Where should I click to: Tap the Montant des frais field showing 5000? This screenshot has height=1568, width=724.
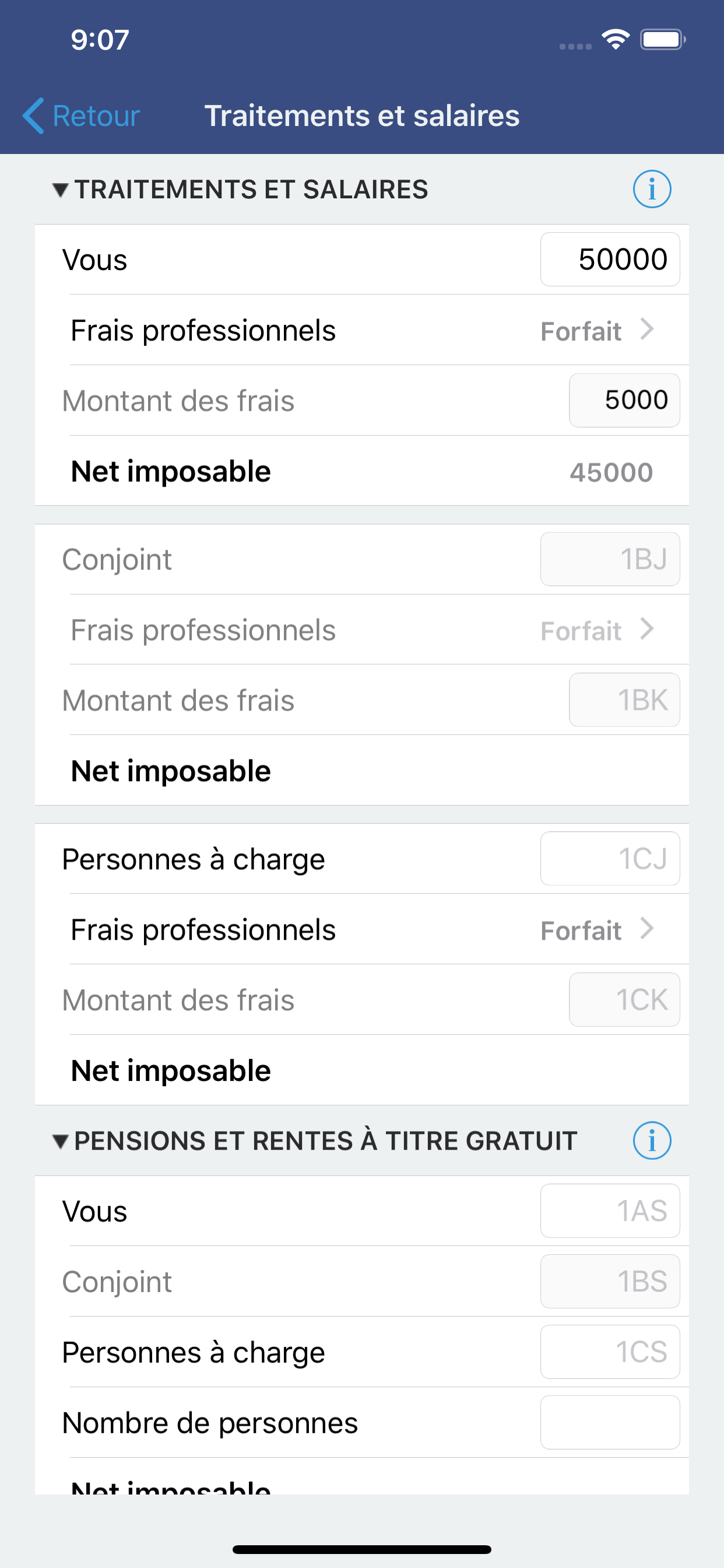click(624, 401)
